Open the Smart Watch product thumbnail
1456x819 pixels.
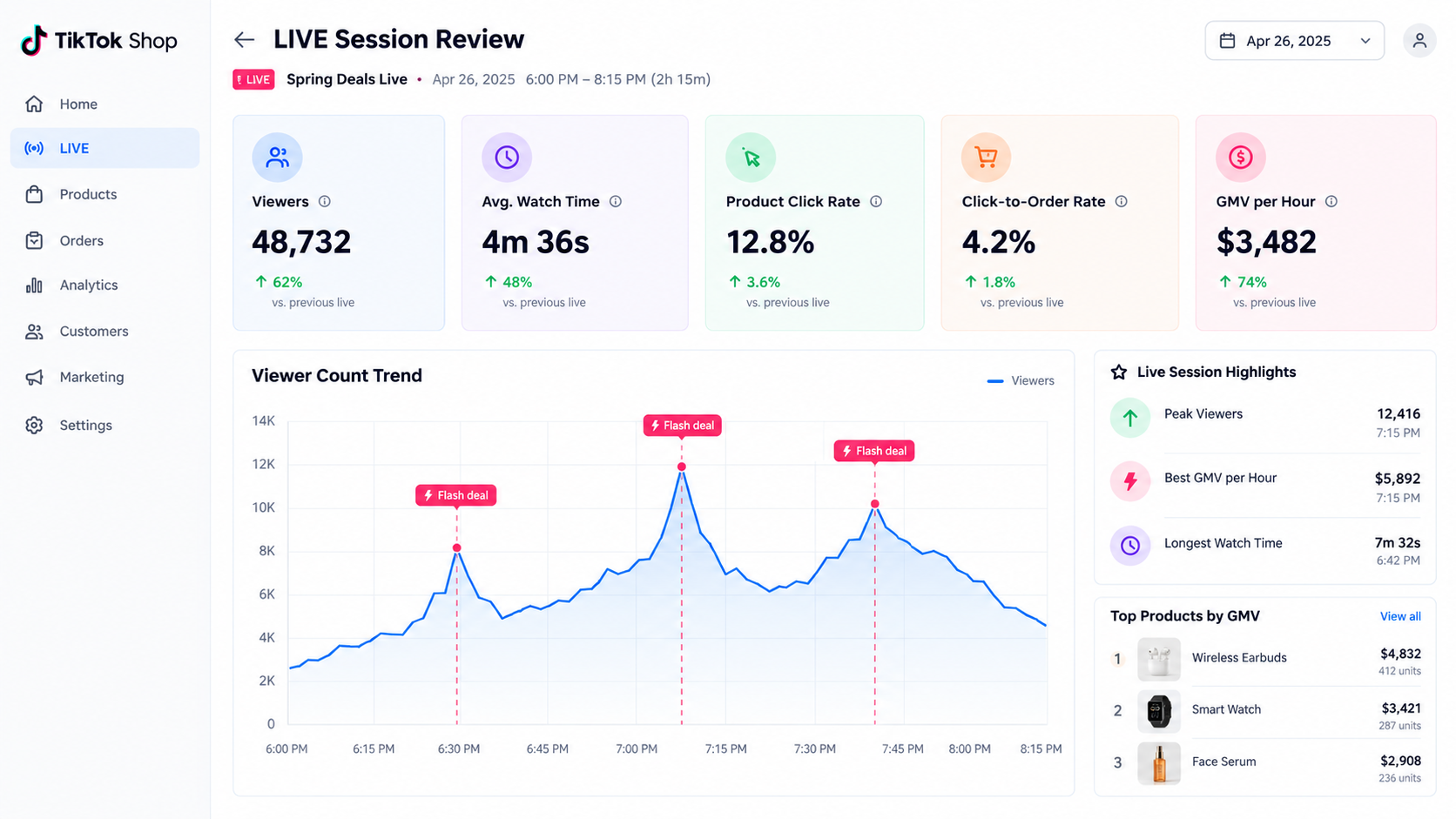point(1159,711)
